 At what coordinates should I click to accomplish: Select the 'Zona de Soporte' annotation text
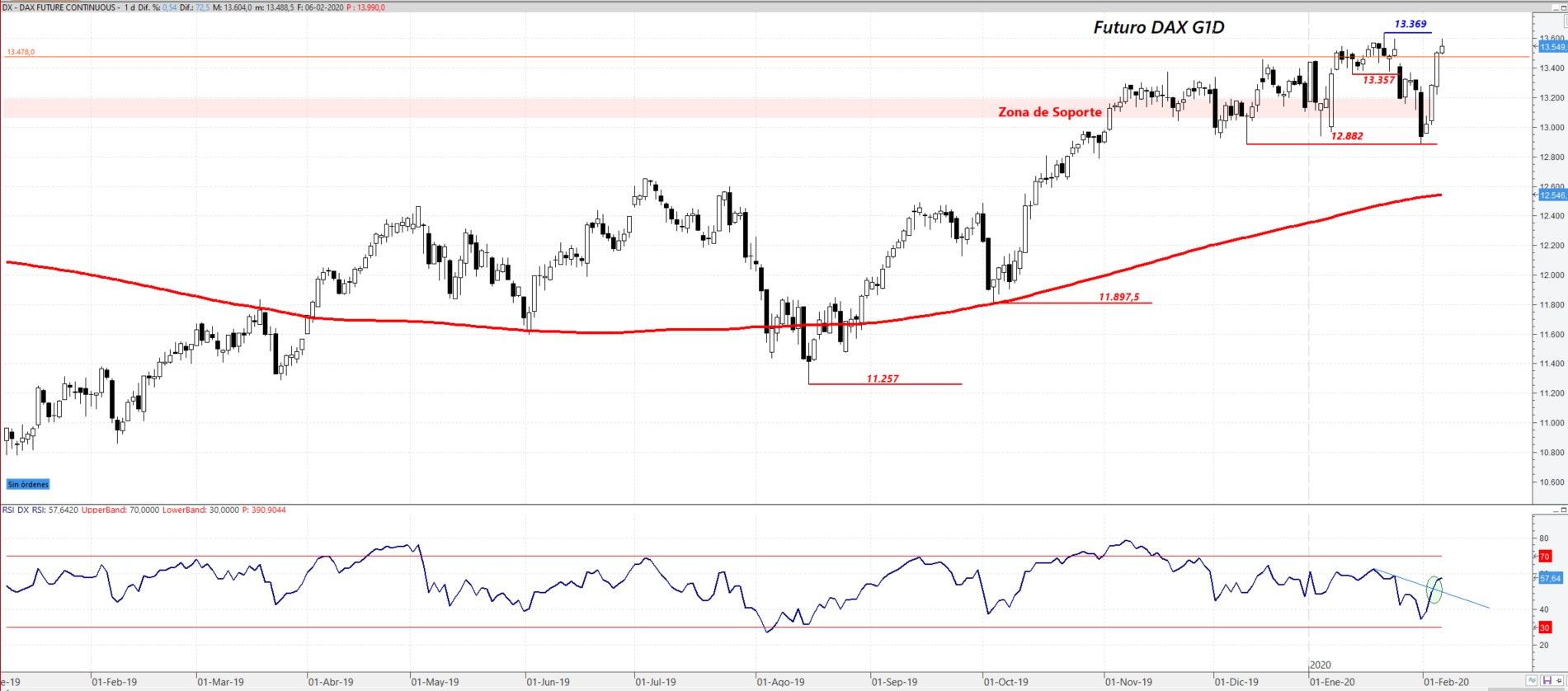[1049, 112]
